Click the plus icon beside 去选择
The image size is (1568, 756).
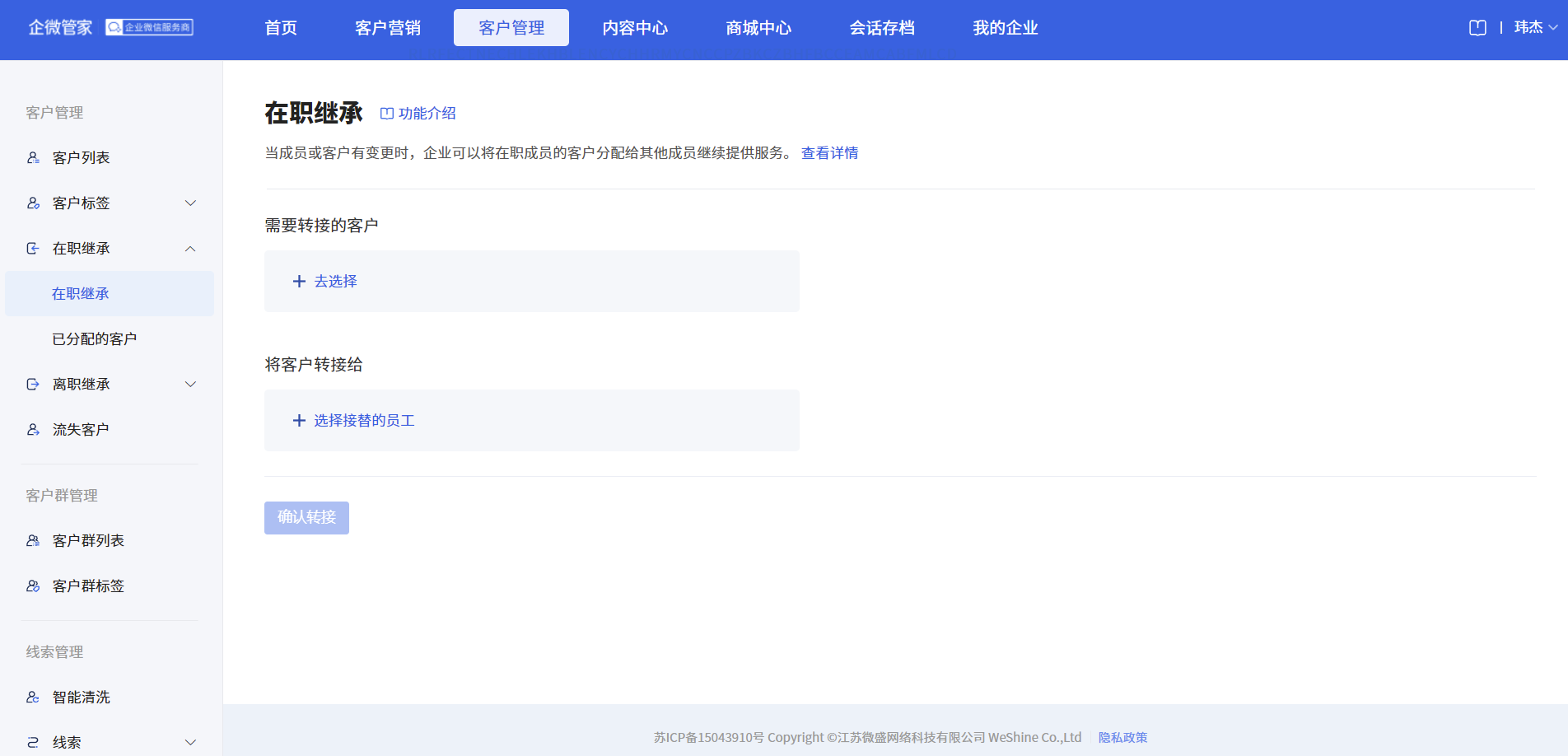[x=299, y=282]
